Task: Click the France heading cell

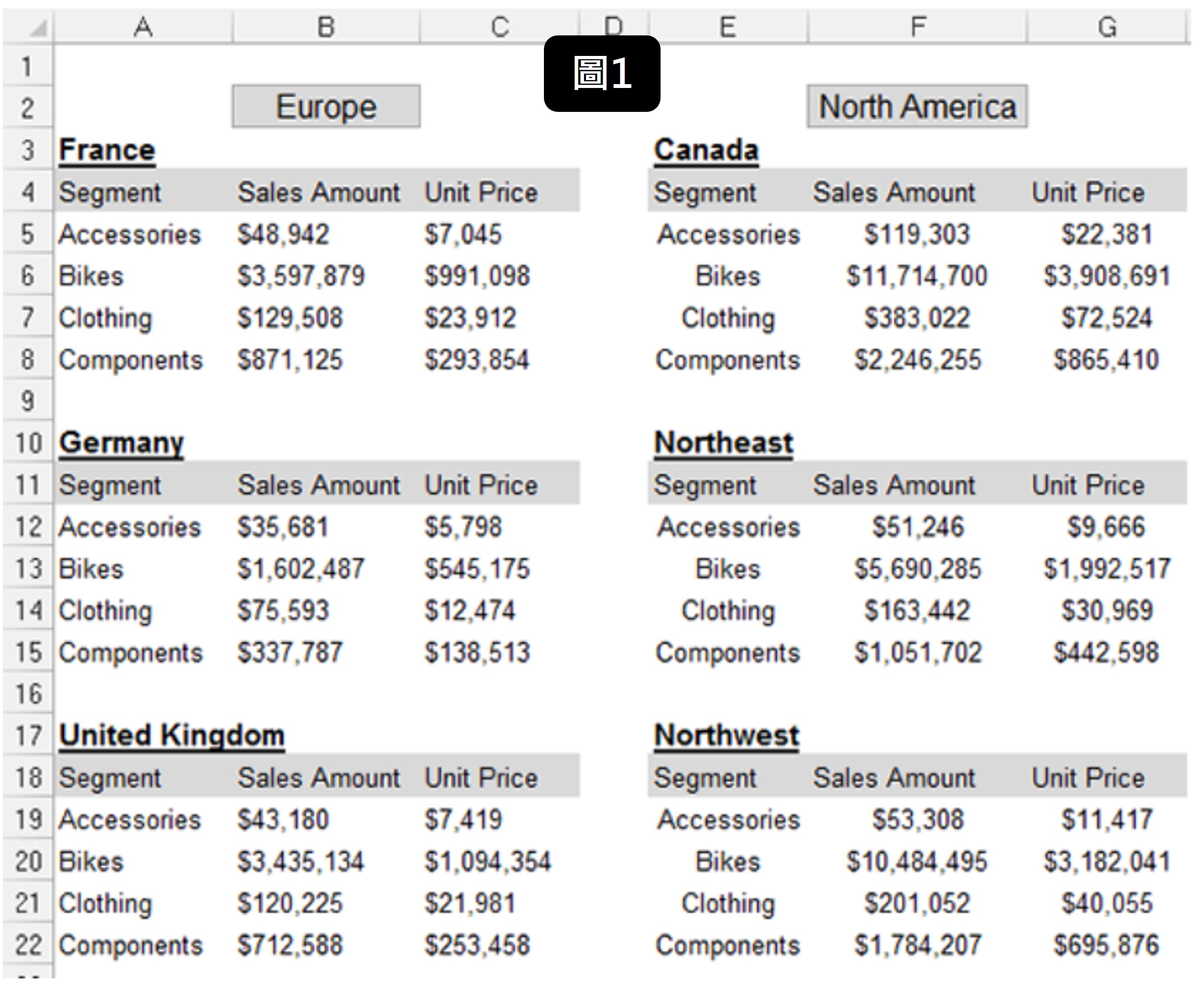Action: [x=108, y=150]
